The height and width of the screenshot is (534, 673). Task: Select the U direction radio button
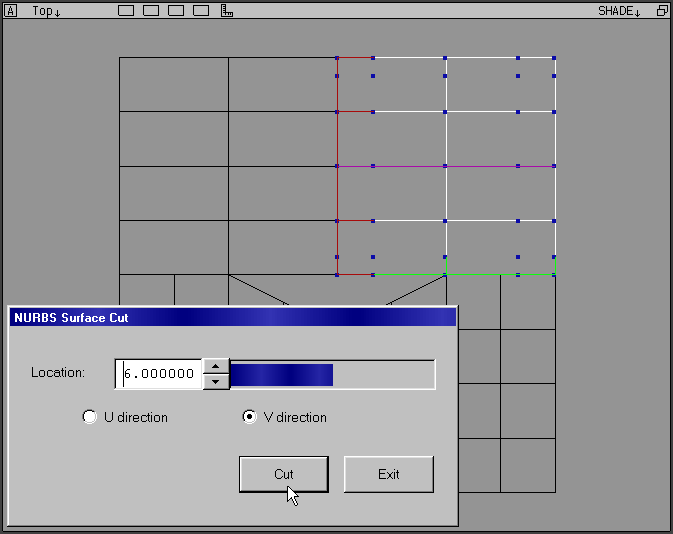click(90, 417)
